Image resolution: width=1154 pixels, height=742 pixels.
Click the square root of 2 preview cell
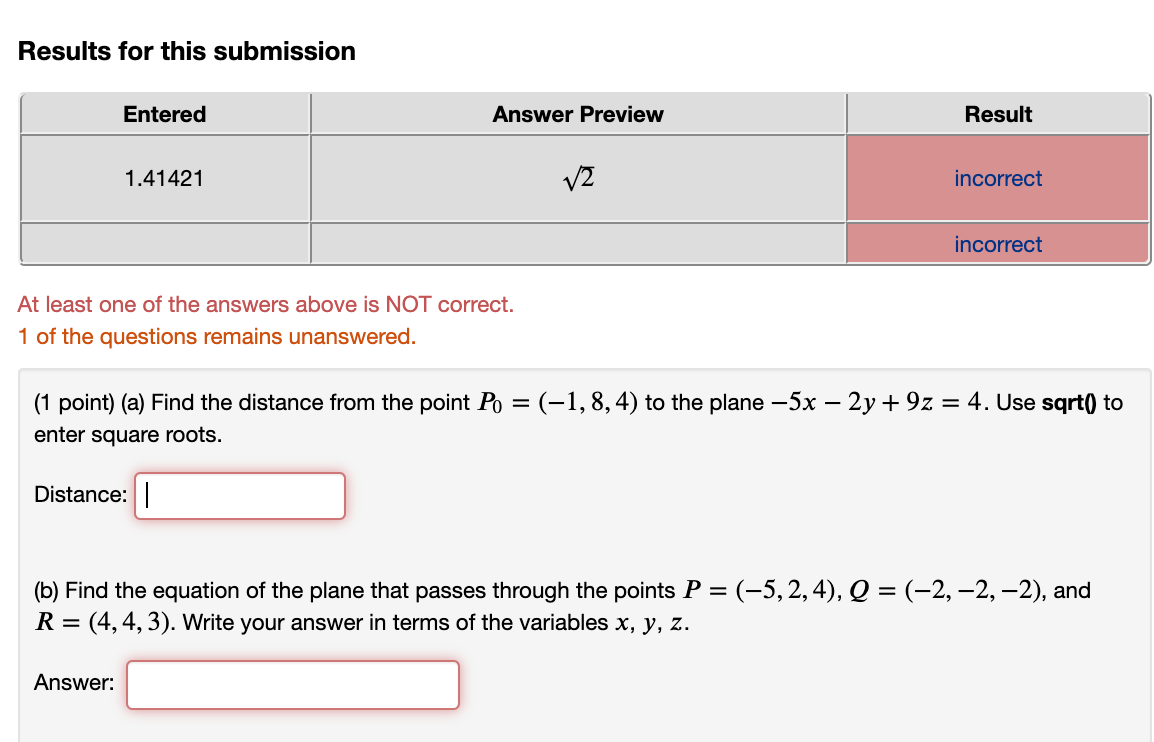pyautogui.click(x=577, y=178)
